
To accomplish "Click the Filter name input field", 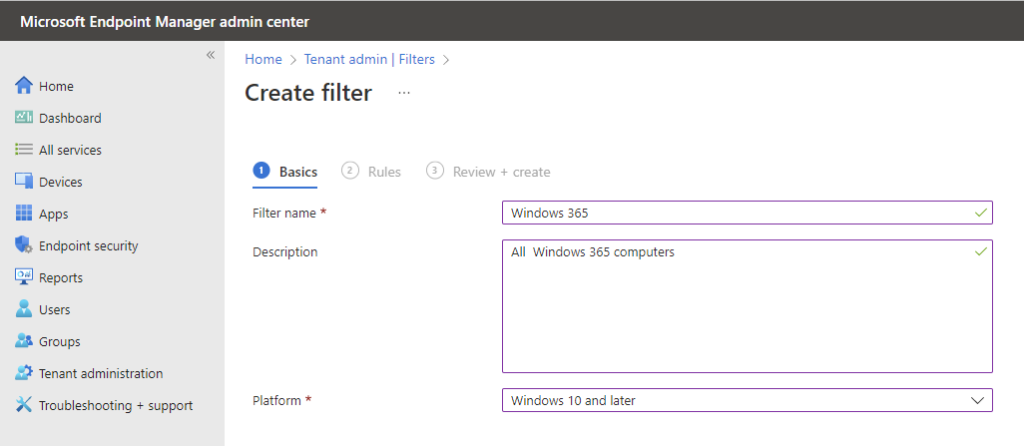I will click(747, 213).
